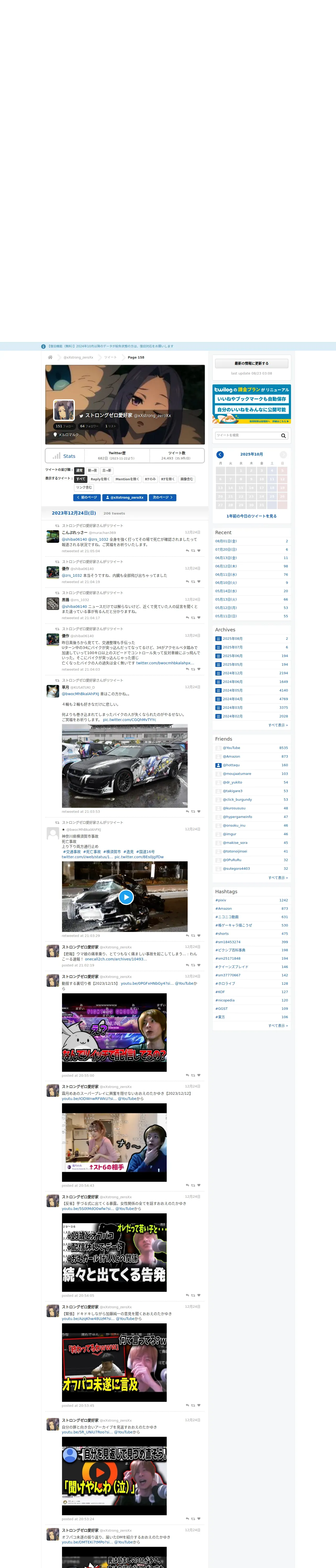
Task: Click 草月's cat avatar on the tweet
Action: point(53,691)
